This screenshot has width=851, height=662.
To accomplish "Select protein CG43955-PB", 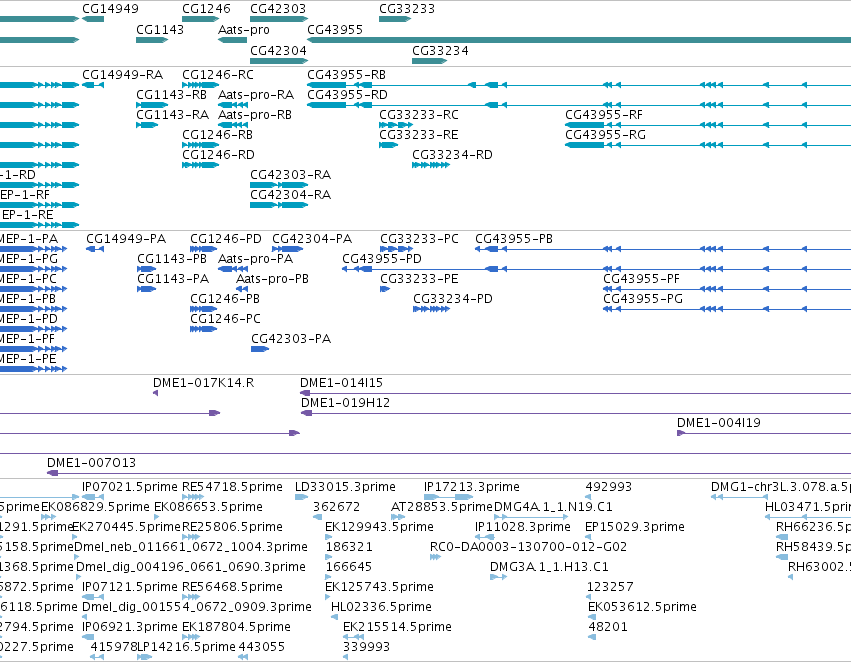I will pyautogui.click(x=513, y=239).
